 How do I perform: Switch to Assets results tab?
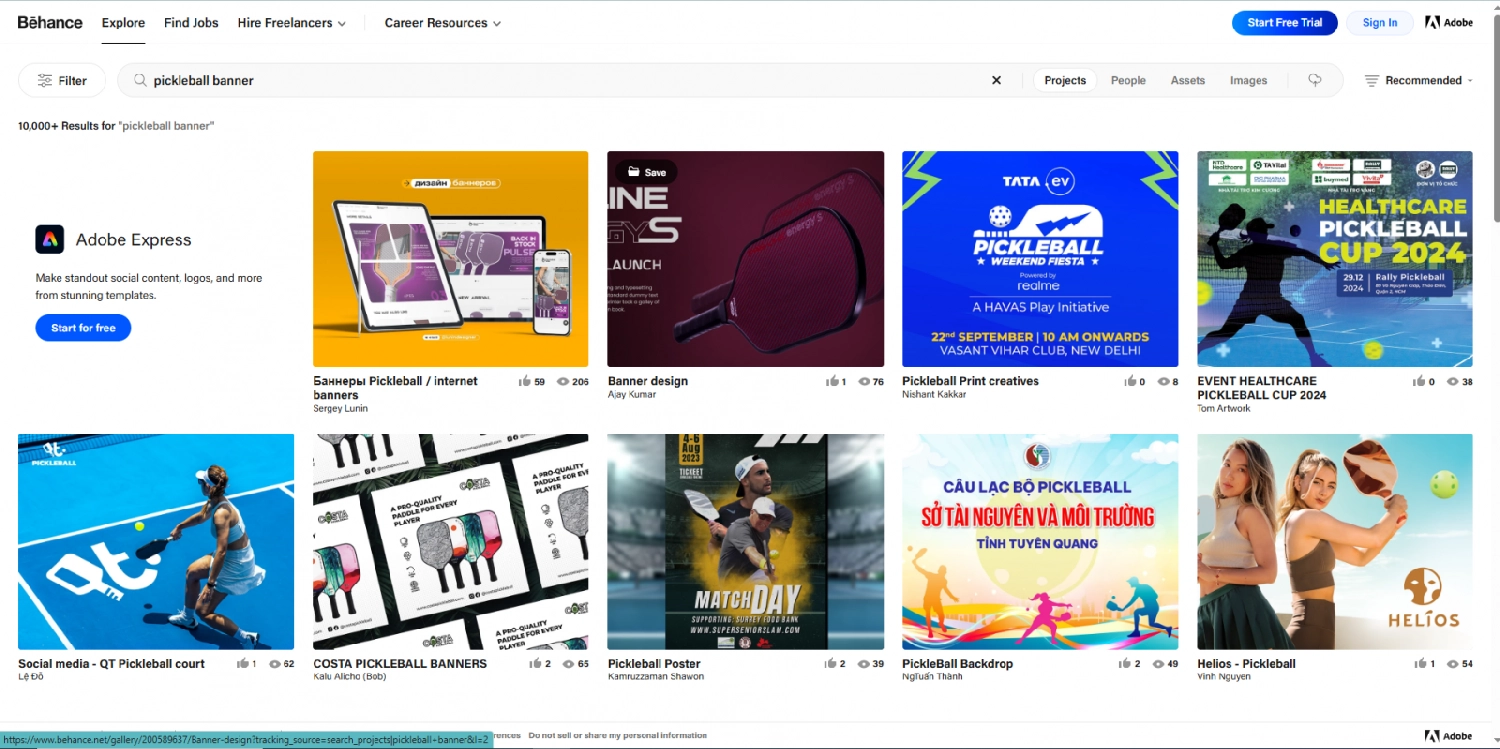pos(1188,80)
